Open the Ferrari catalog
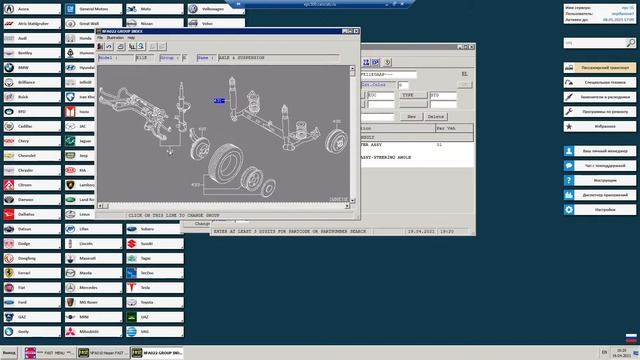The image size is (640, 360). (x=32, y=273)
